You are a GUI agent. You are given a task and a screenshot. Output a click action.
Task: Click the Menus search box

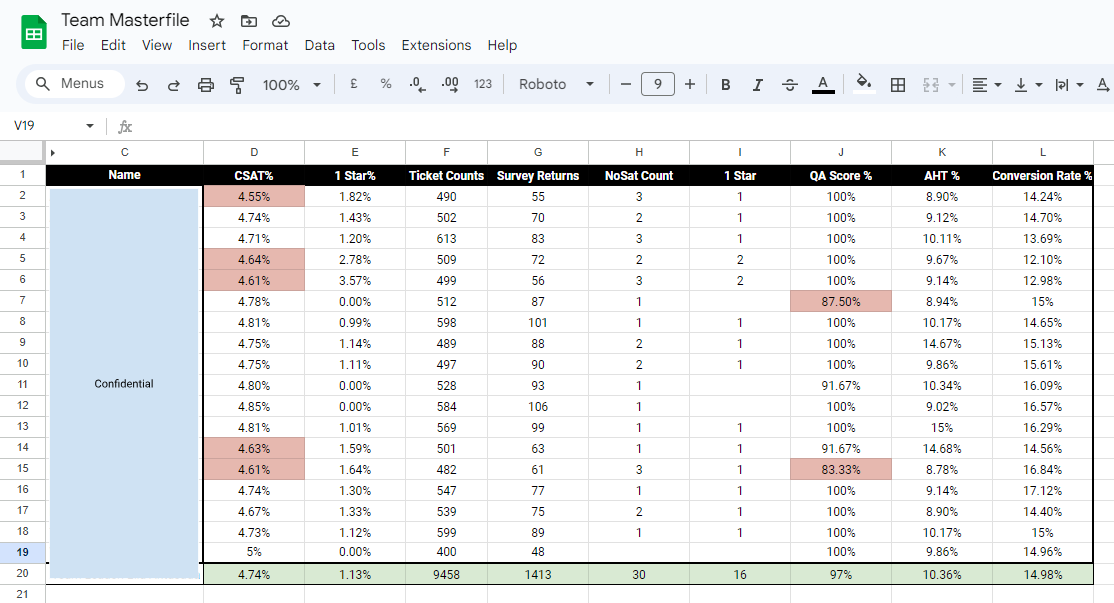tap(75, 84)
